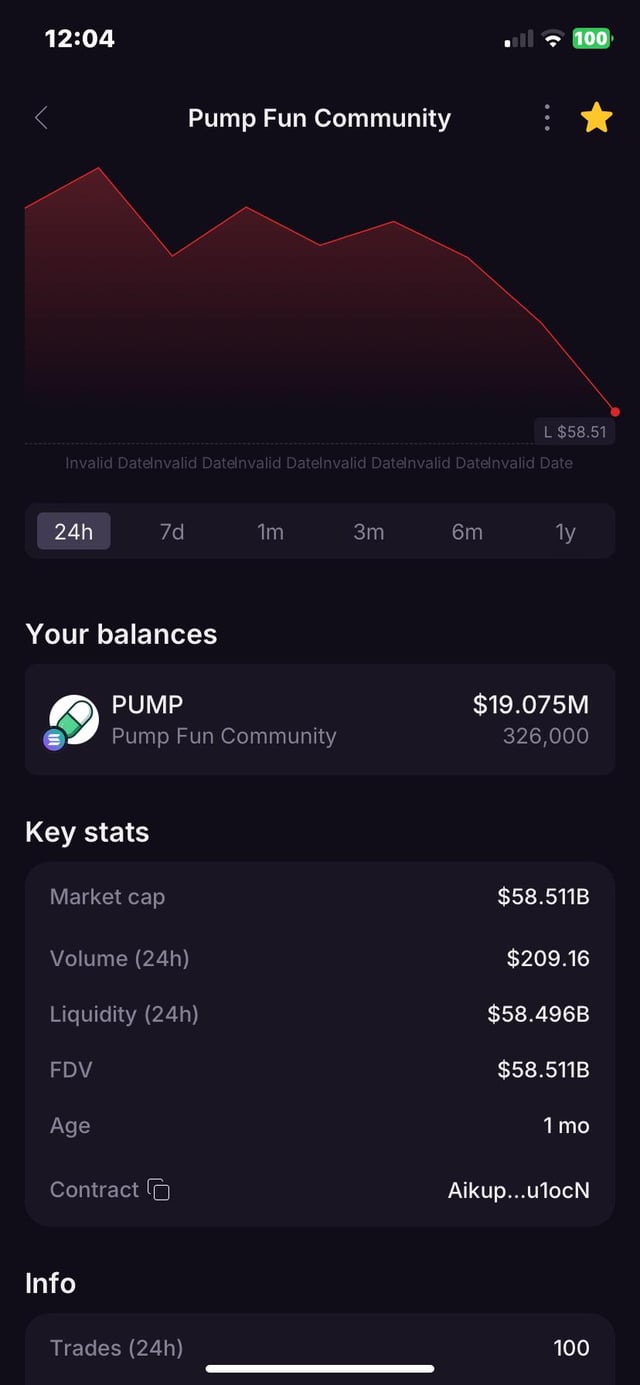Viewport: 640px width, 1385px height.
Task: Select the 6m chart range
Action: (x=467, y=531)
